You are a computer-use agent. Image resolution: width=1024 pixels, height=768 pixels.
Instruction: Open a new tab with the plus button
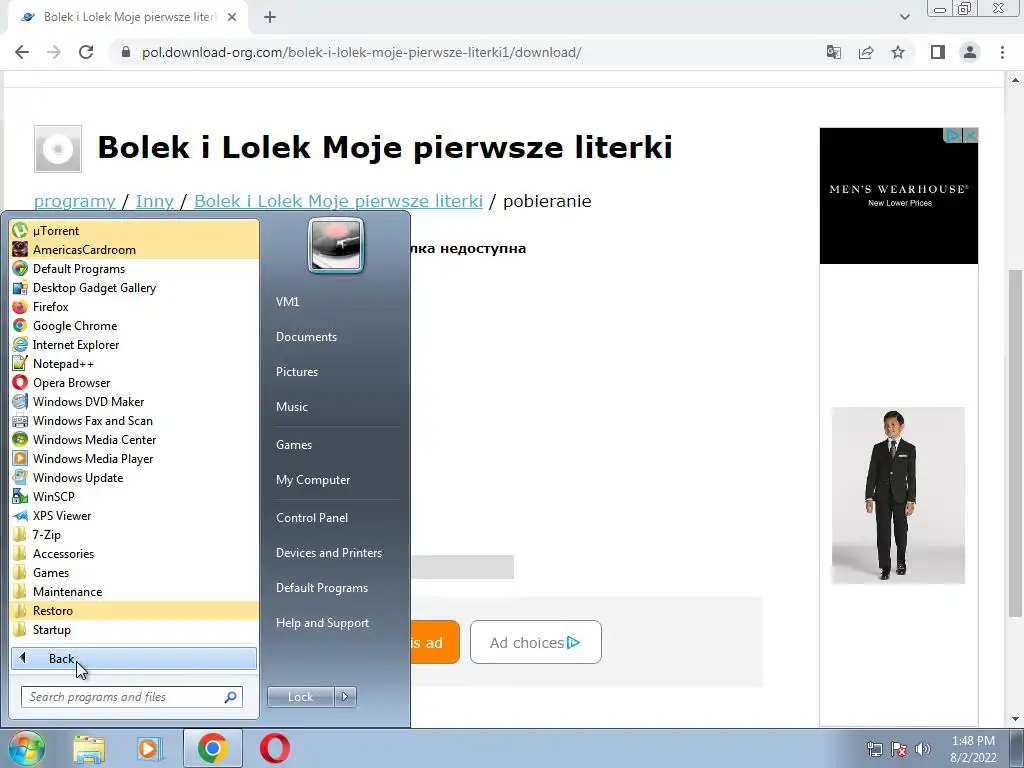click(x=270, y=17)
